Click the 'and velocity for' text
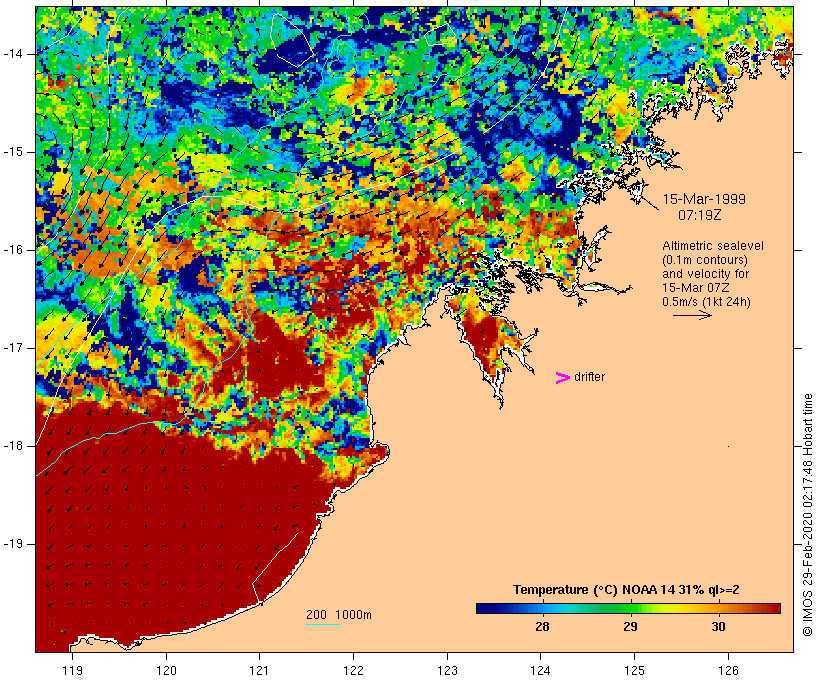Viewport: 820px width, 680px height. pos(705,274)
